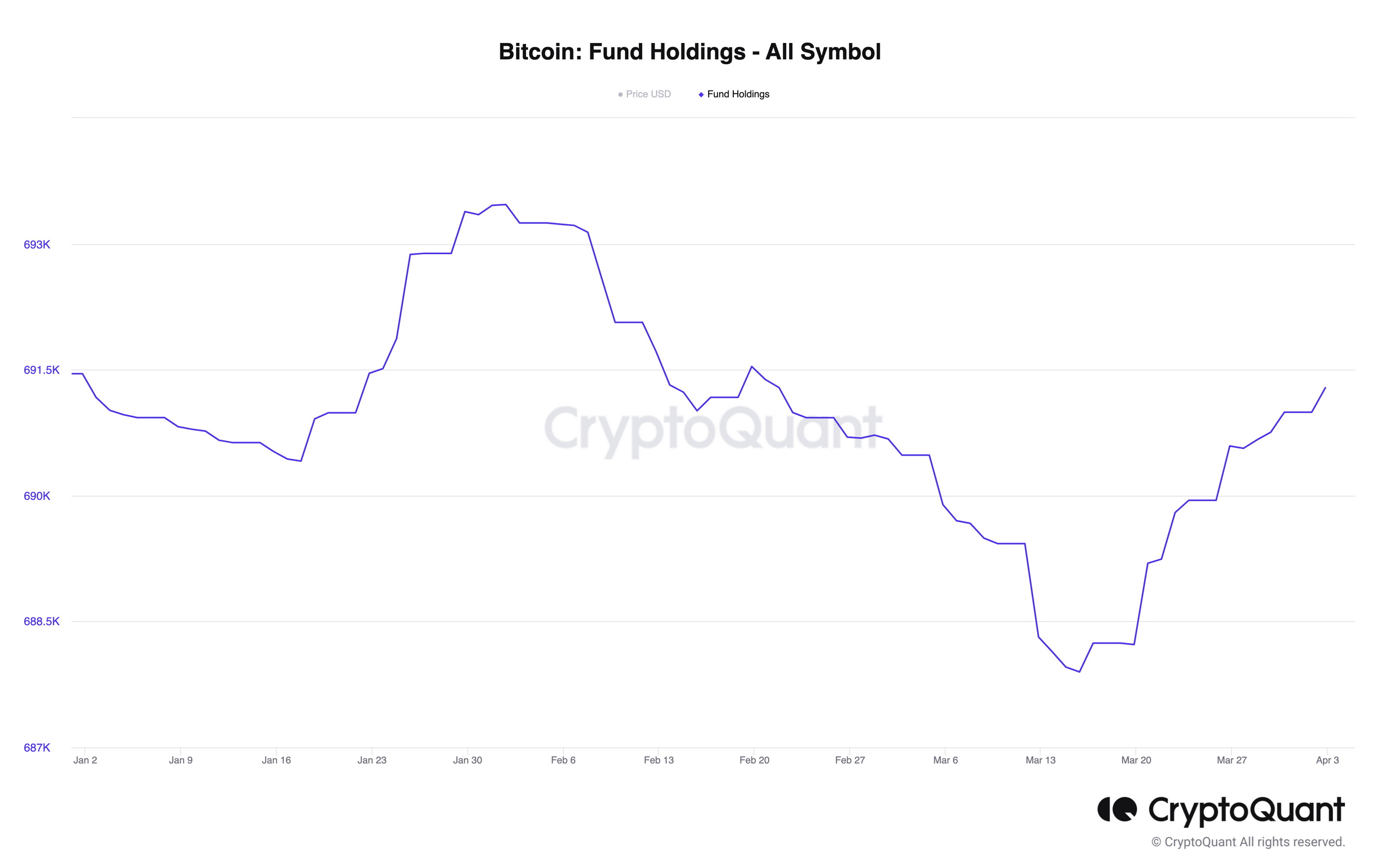This screenshot has width=1379, height=868.
Task: Click the Jan 2 date tick
Action: 85,760
